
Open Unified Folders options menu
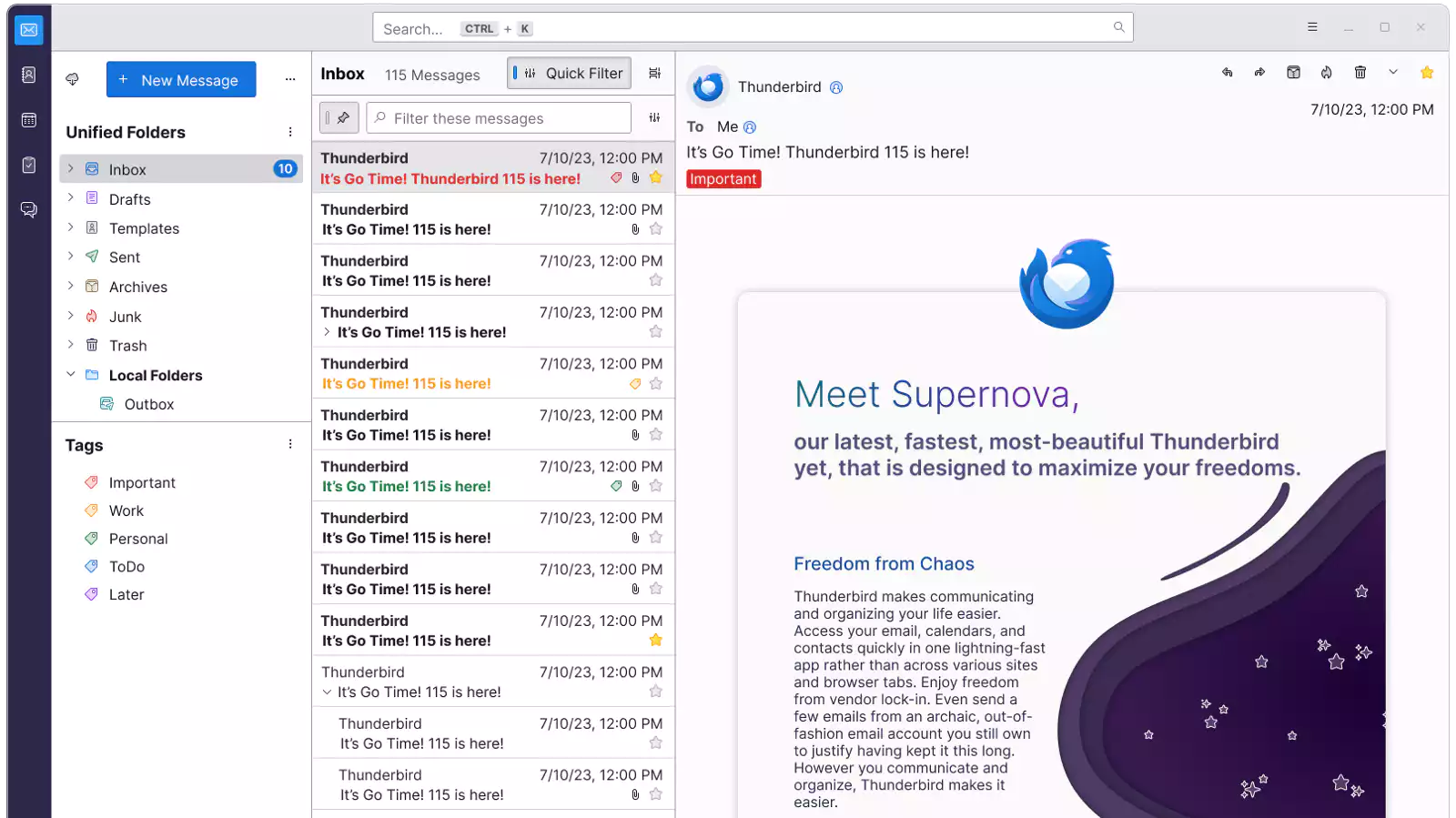coord(290,132)
